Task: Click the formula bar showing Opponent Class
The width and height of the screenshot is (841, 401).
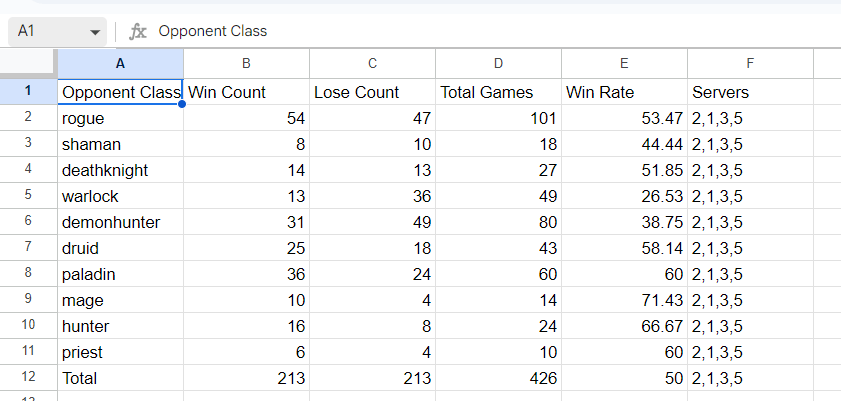Action: pos(400,31)
